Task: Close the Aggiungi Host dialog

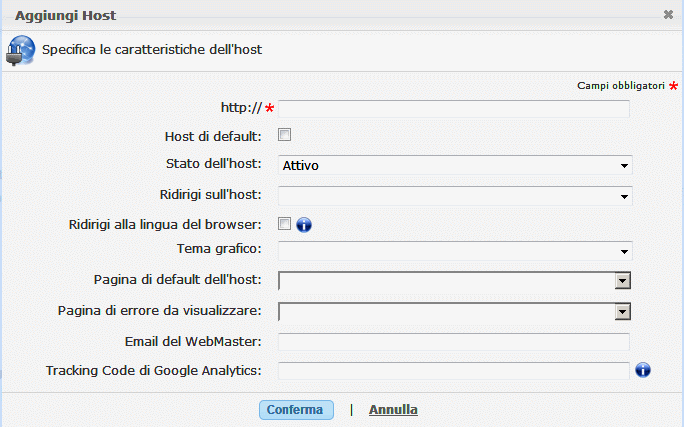Action: pyautogui.click(x=668, y=15)
